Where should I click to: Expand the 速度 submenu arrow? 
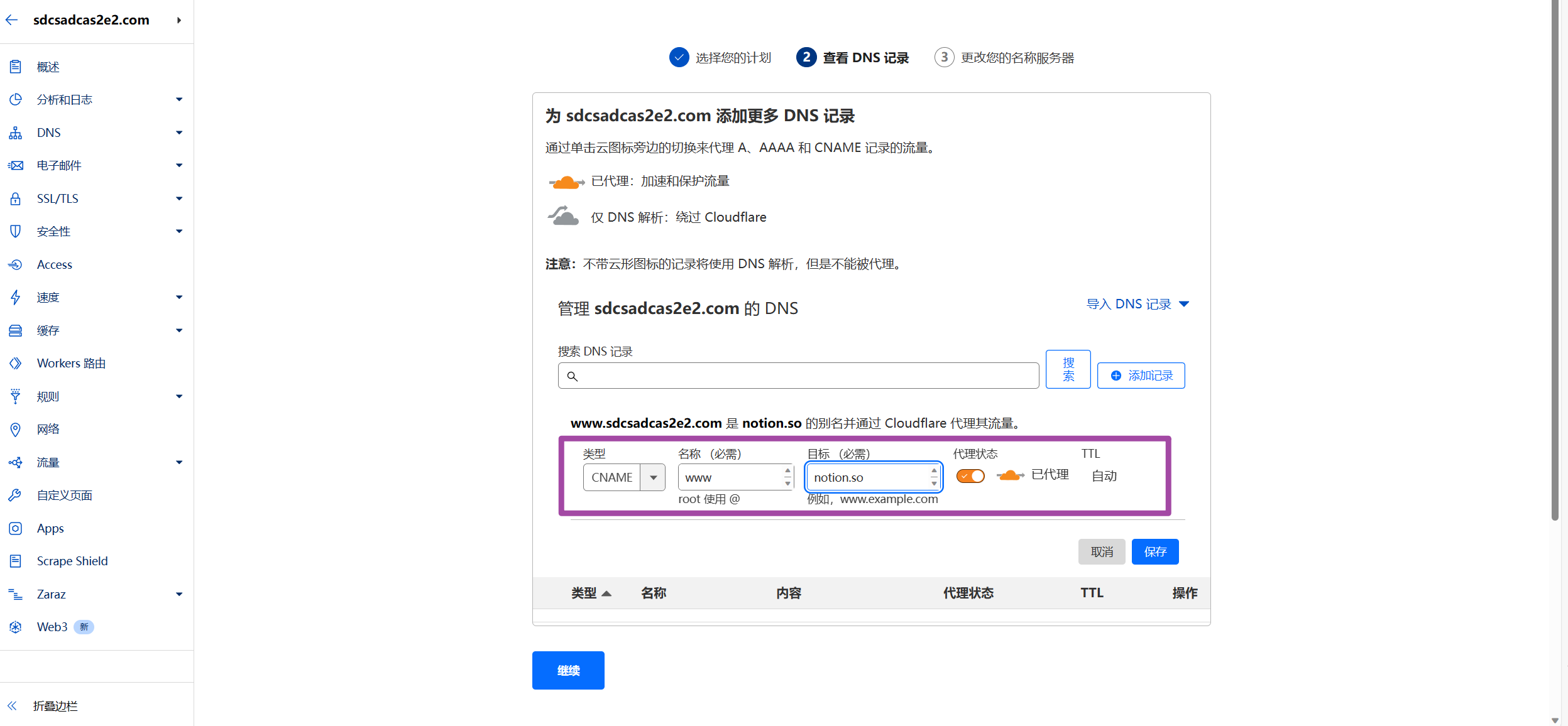click(179, 297)
